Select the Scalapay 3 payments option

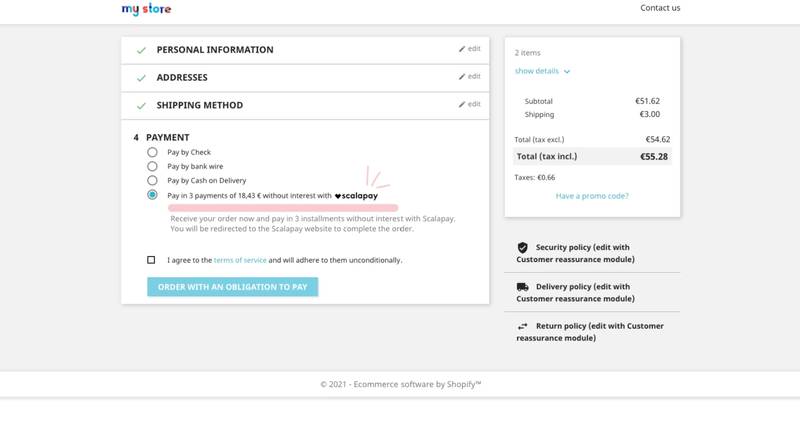click(x=152, y=195)
